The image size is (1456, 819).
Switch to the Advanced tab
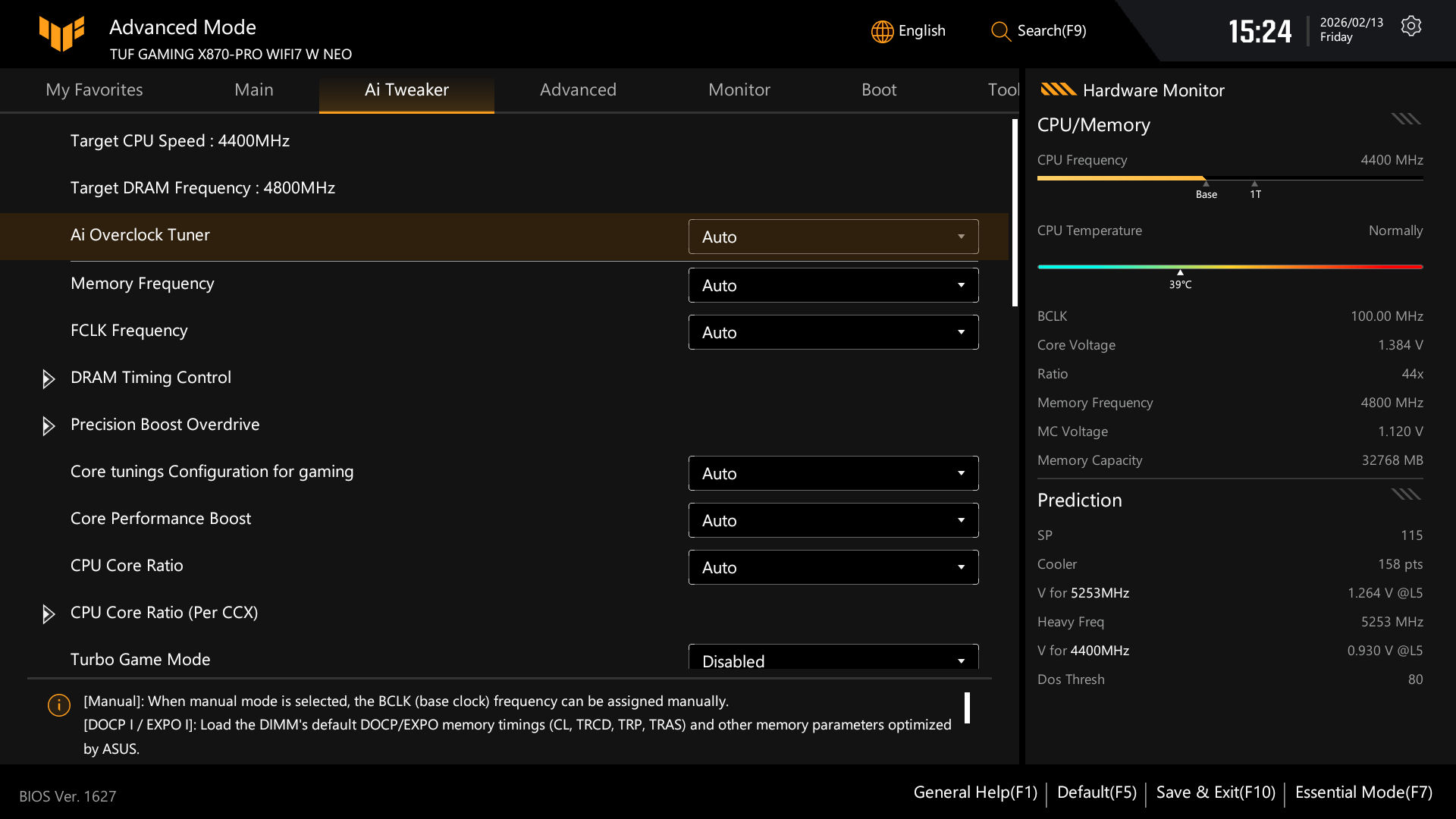pos(578,89)
